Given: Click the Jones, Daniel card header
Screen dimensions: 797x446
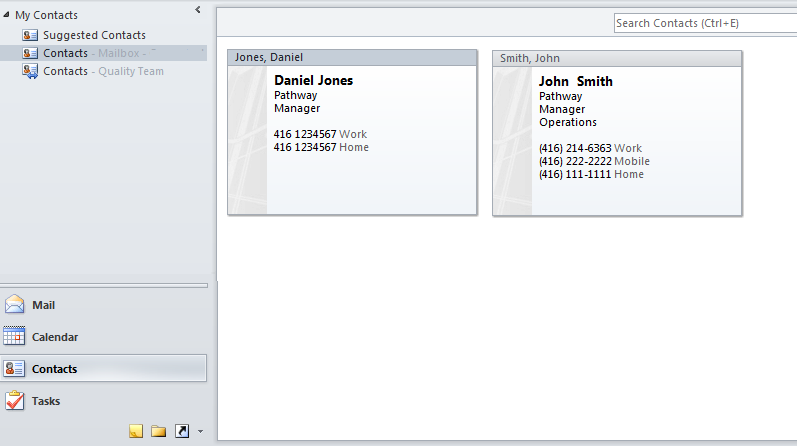Looking at the screenshot, I should [x=352, y=57].
